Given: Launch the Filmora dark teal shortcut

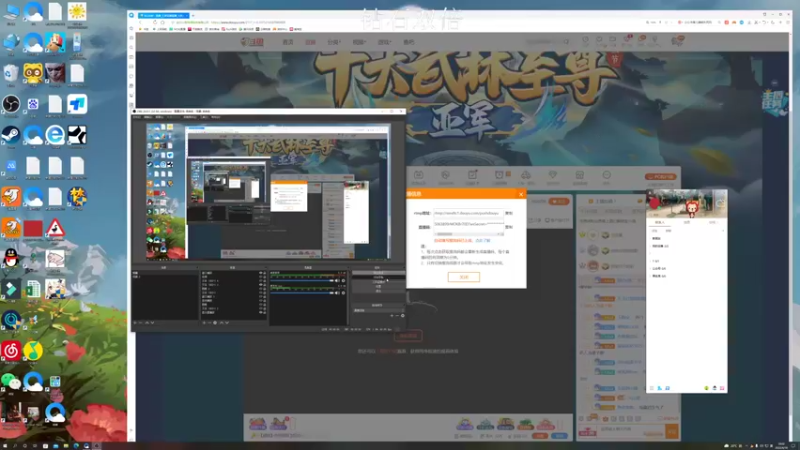Looking at the screenshot, I should coord(11,289).
